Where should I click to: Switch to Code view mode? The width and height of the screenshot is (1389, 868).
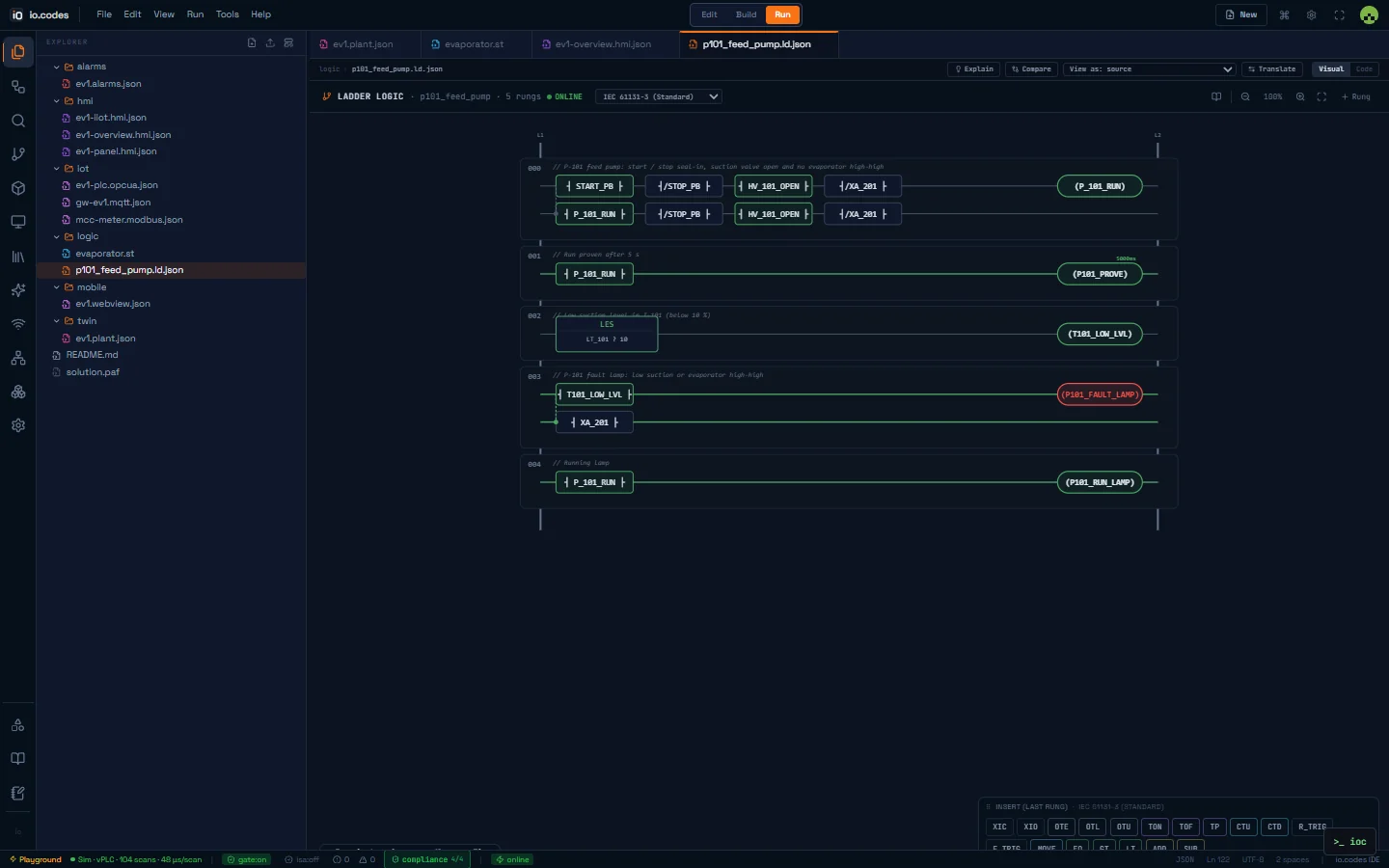1364,69
